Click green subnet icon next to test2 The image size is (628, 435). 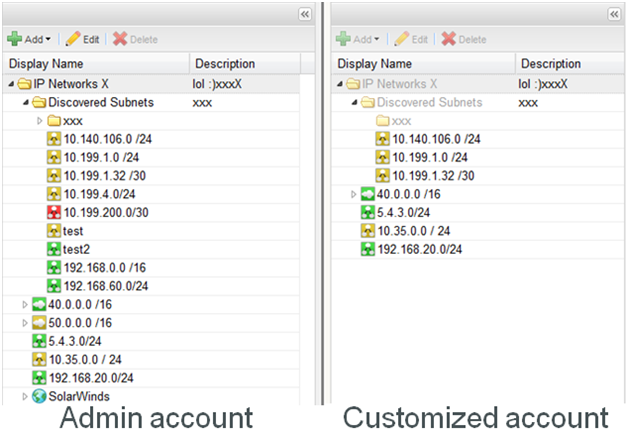(x=54, y=250)
